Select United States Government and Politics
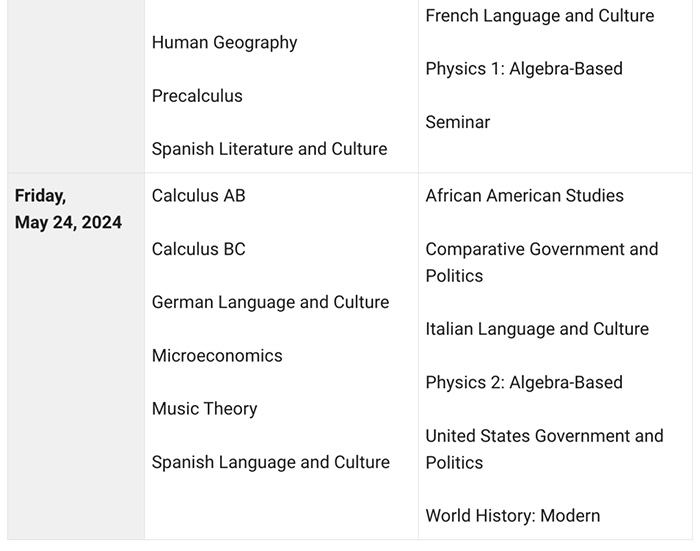Viewport: 700px width, 551px height. [x=543, y=449]
